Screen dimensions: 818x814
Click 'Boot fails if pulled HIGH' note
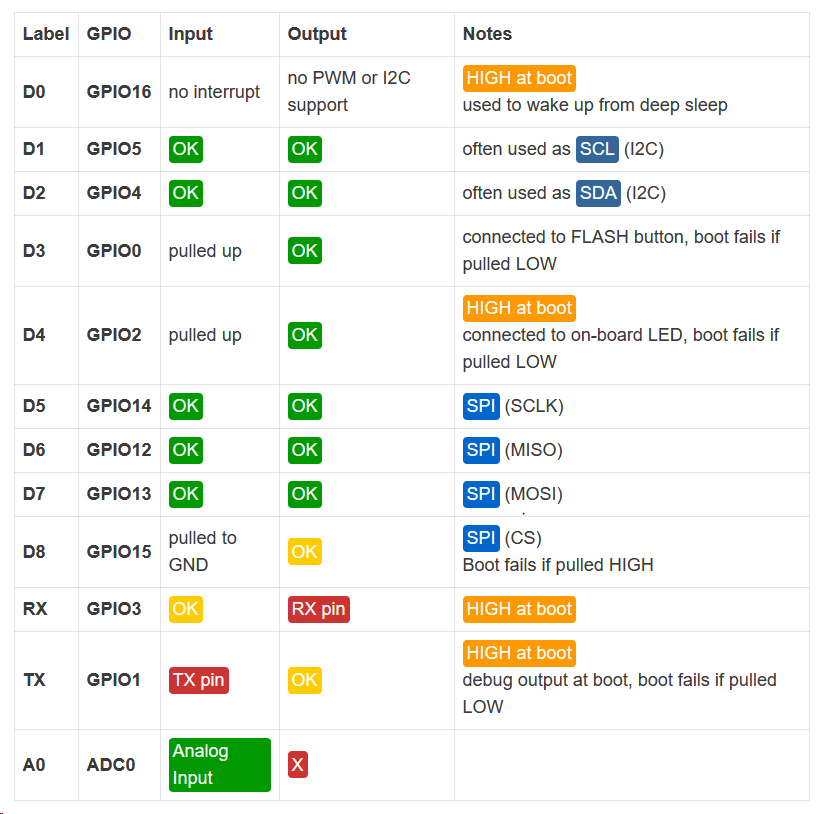click(x=558, y=565)
